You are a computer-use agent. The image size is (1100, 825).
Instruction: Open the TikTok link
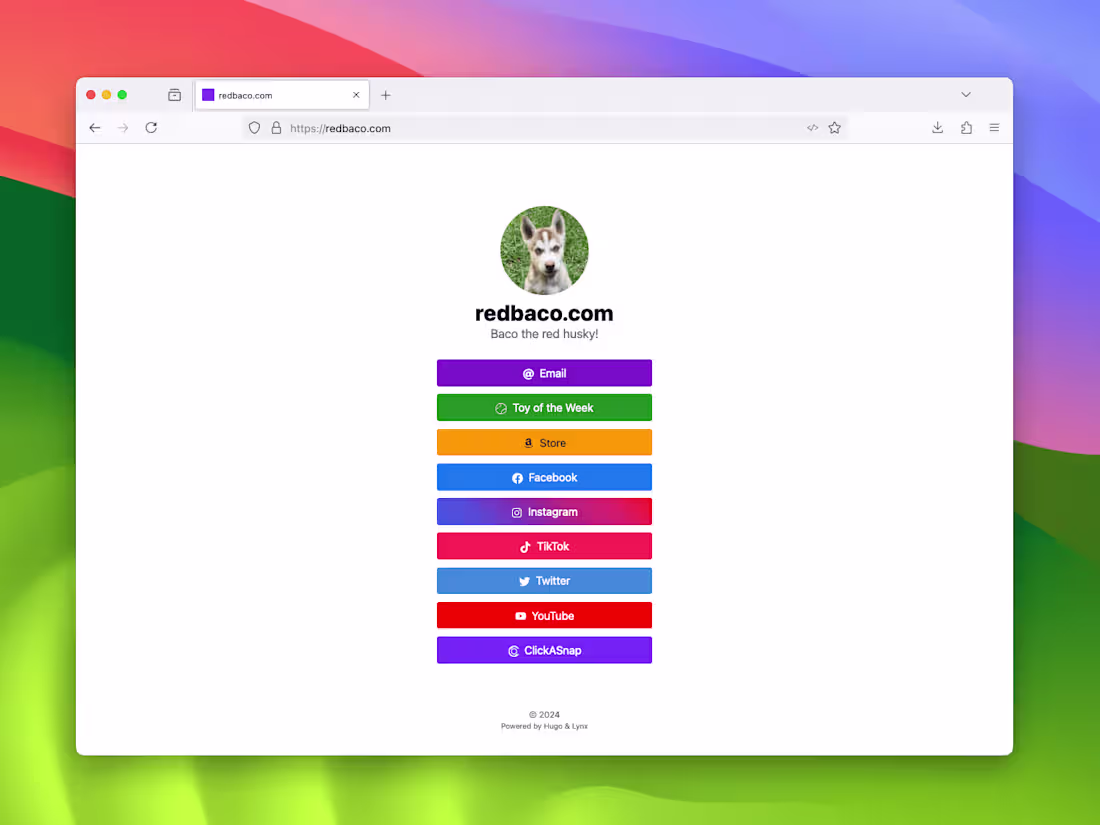[544, 546]
